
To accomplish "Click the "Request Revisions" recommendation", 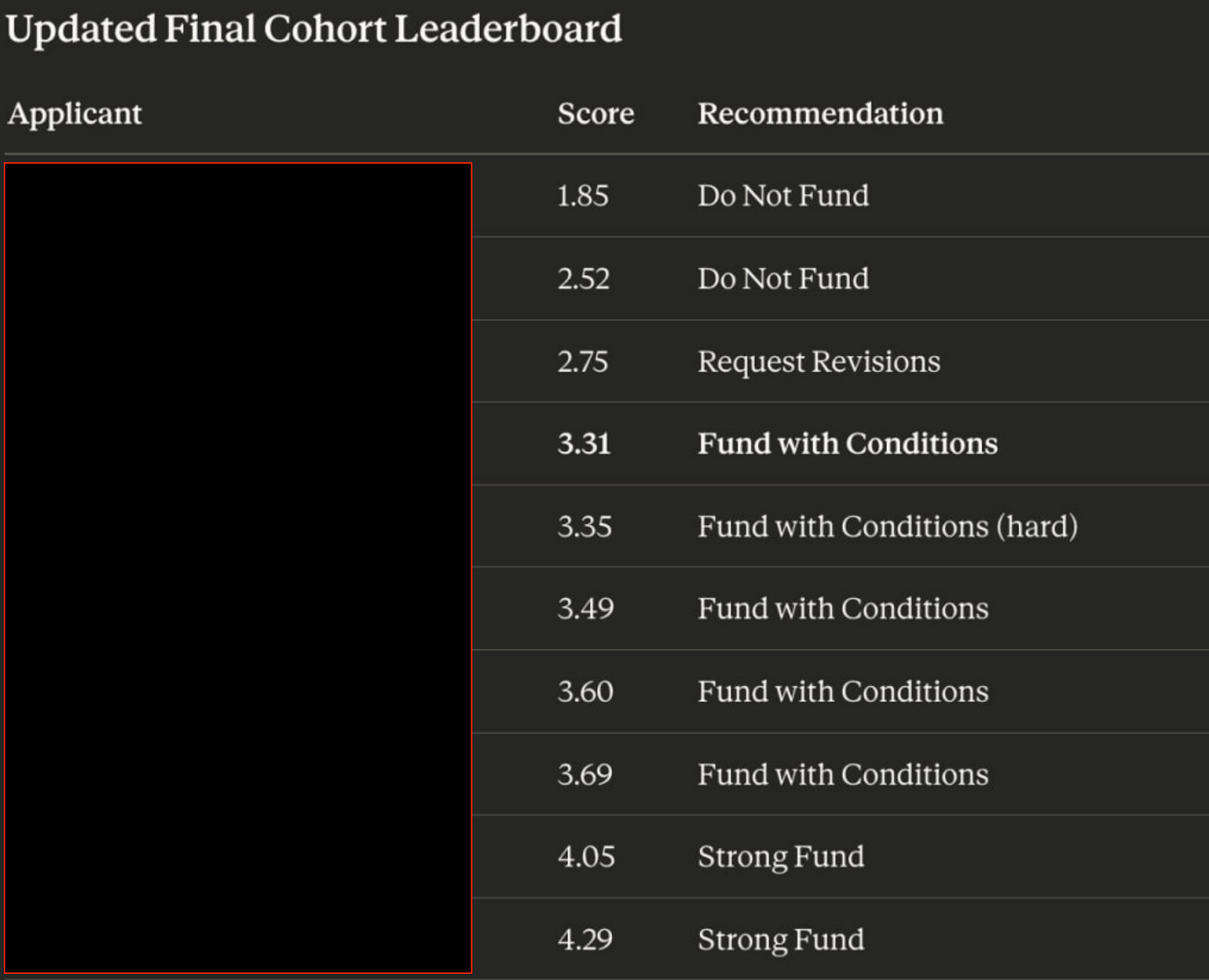I will click(818, 362).
